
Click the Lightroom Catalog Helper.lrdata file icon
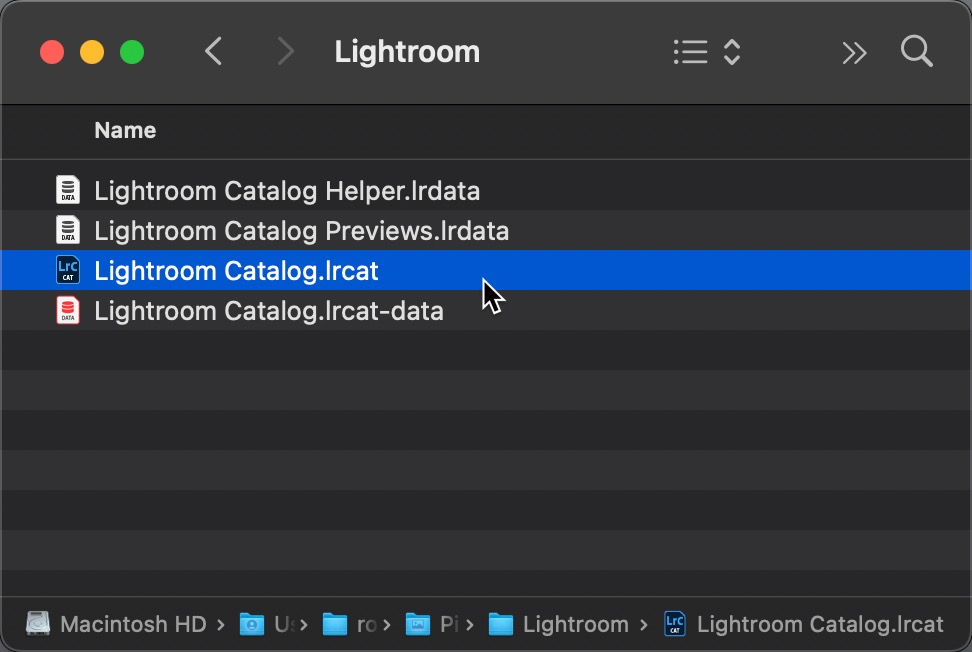[68, 190]
